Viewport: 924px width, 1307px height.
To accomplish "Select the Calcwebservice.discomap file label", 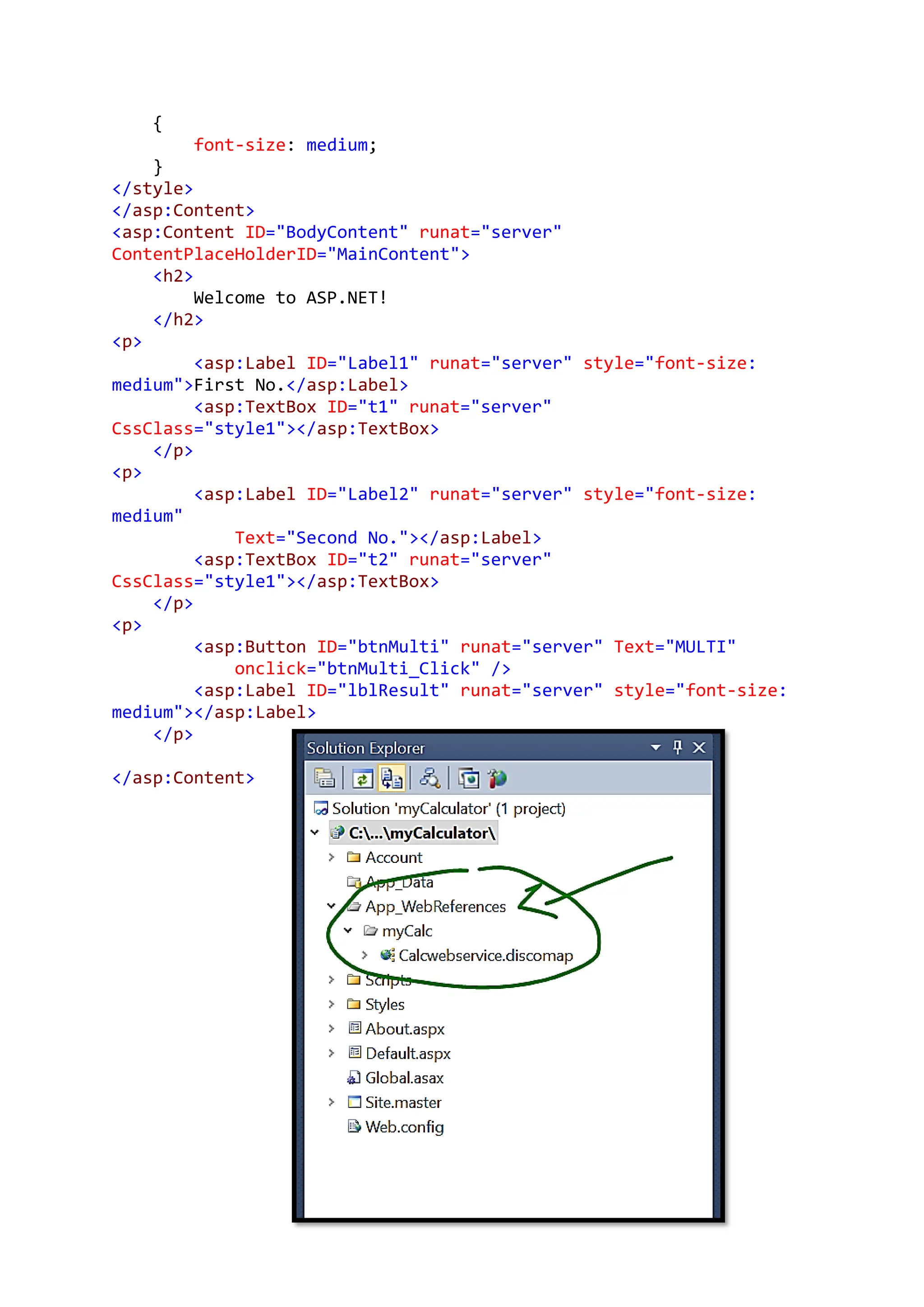I will 486,956.
